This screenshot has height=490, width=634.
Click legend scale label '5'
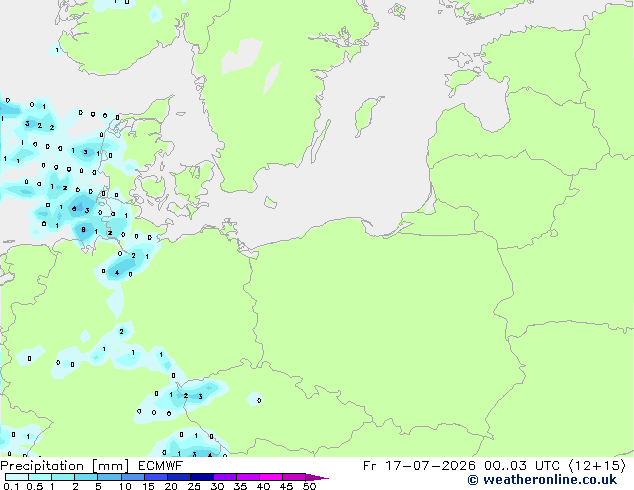point(98,486)
